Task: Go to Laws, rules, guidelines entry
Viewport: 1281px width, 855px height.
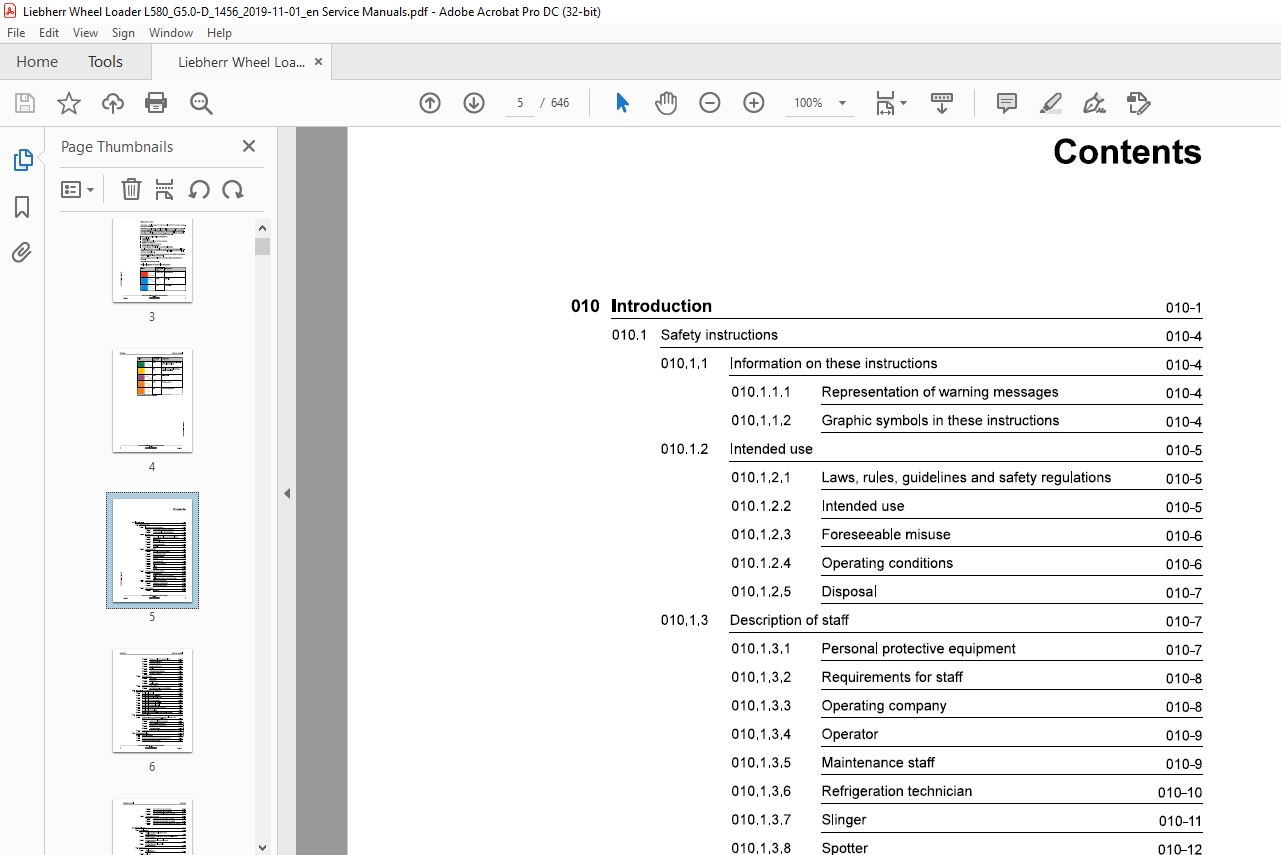Action: [x=966, y=477]
